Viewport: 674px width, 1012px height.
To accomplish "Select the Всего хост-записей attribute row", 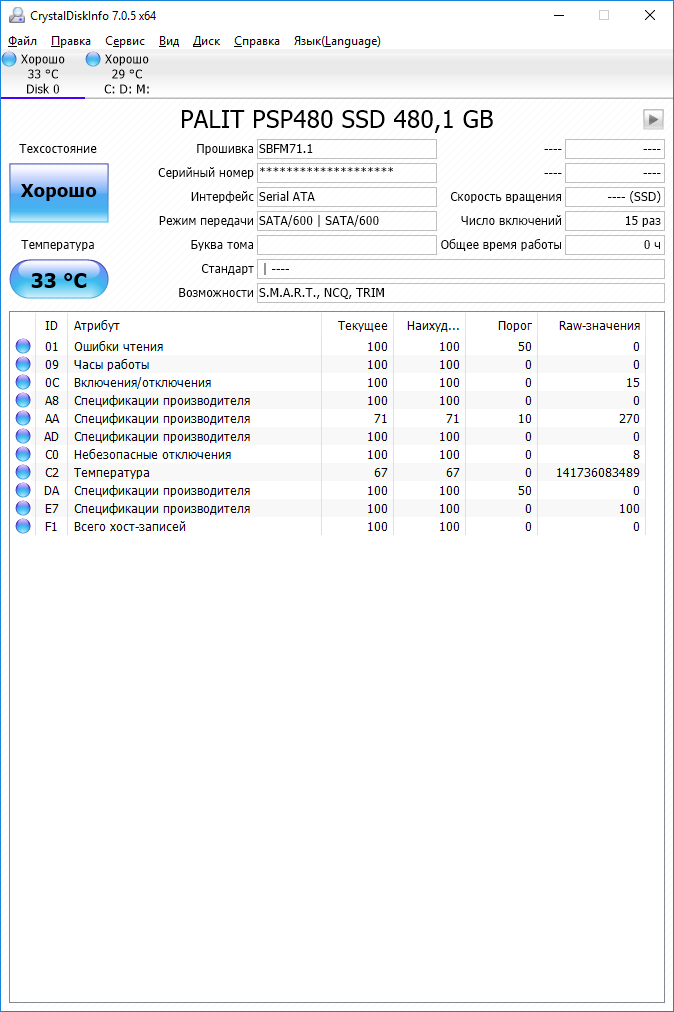I will (328, 527).
